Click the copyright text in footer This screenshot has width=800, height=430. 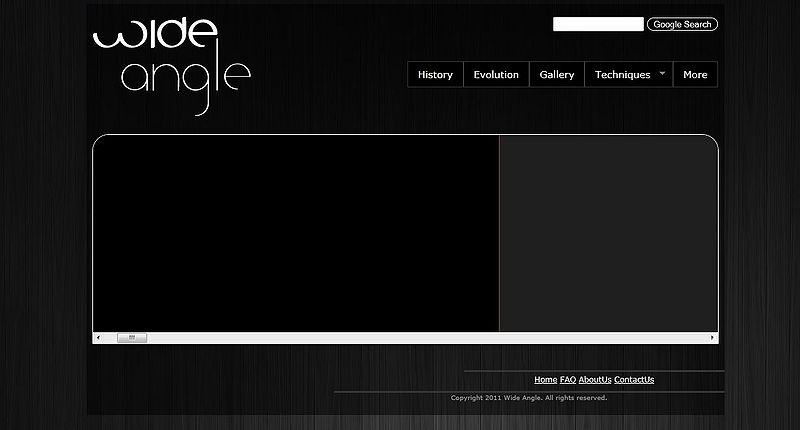(x=528, y=398)
